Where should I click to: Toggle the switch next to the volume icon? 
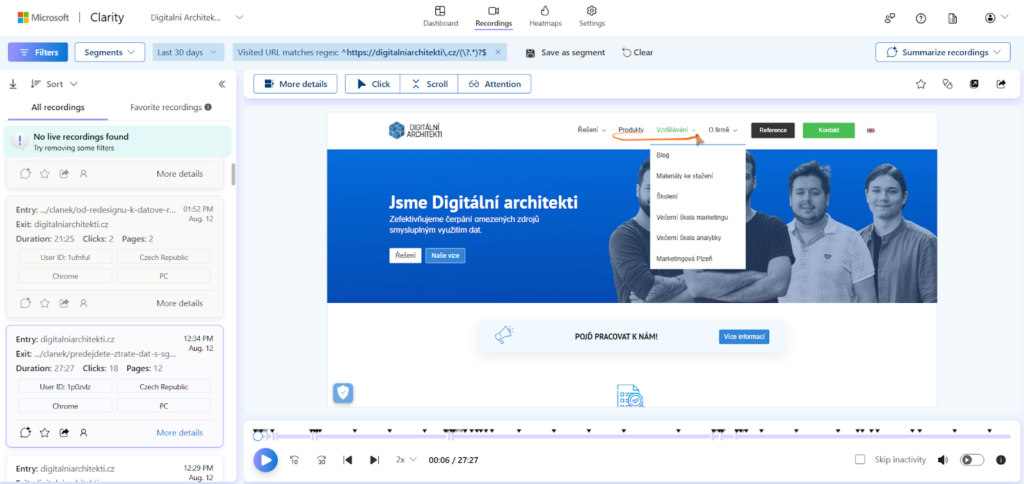point(971,460)
